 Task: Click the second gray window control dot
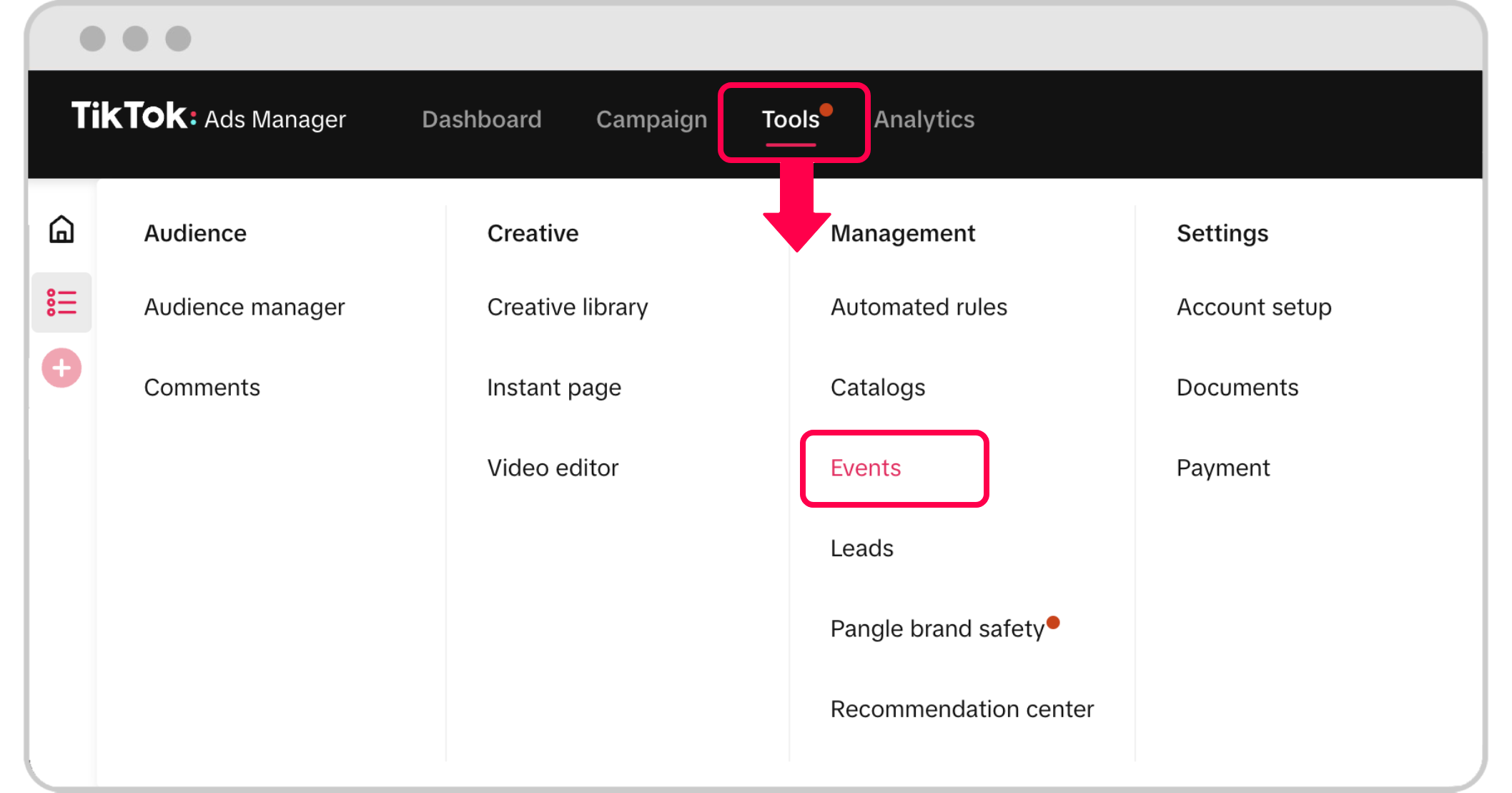pos(135,38)
